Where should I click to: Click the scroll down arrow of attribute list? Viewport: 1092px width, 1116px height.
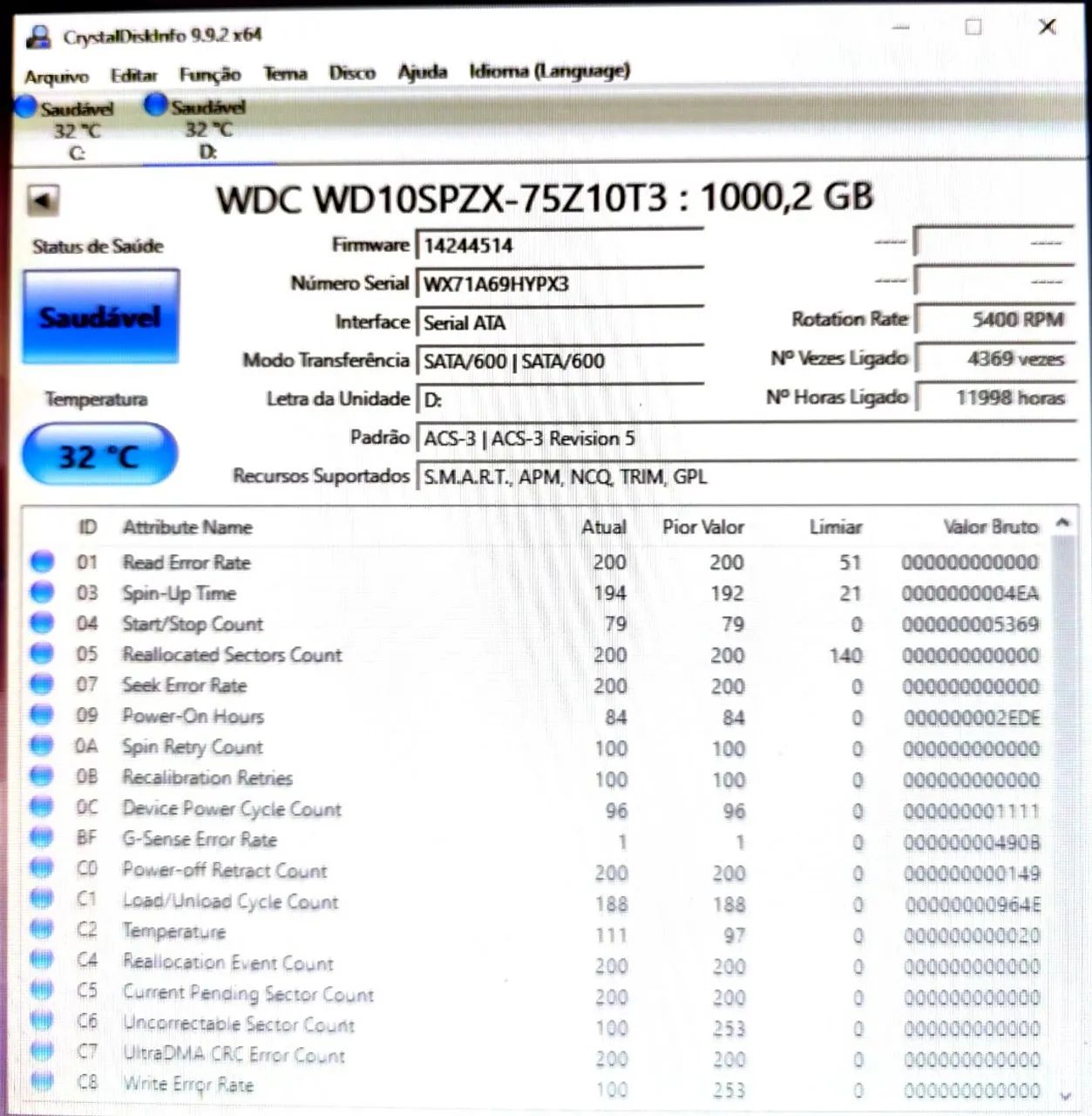click(1064, 1095)
